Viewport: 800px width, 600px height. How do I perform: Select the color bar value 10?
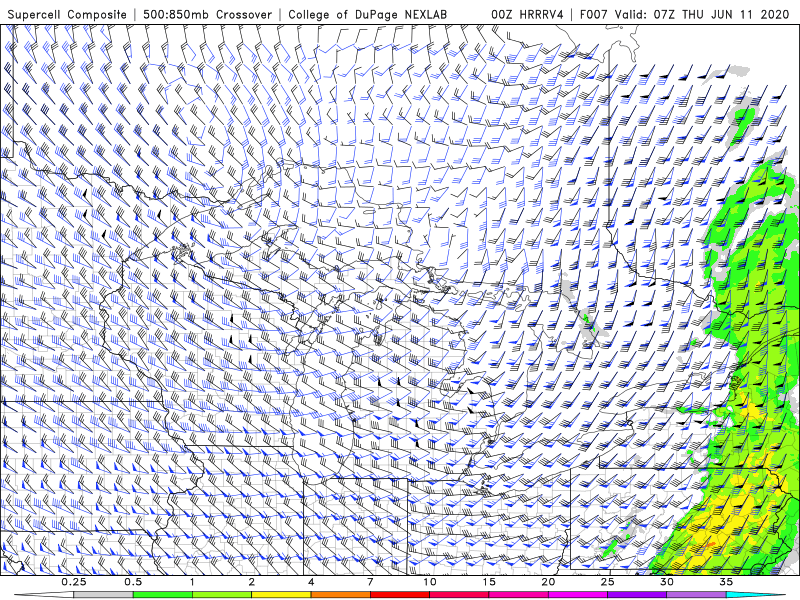click(x=430, y=582)
